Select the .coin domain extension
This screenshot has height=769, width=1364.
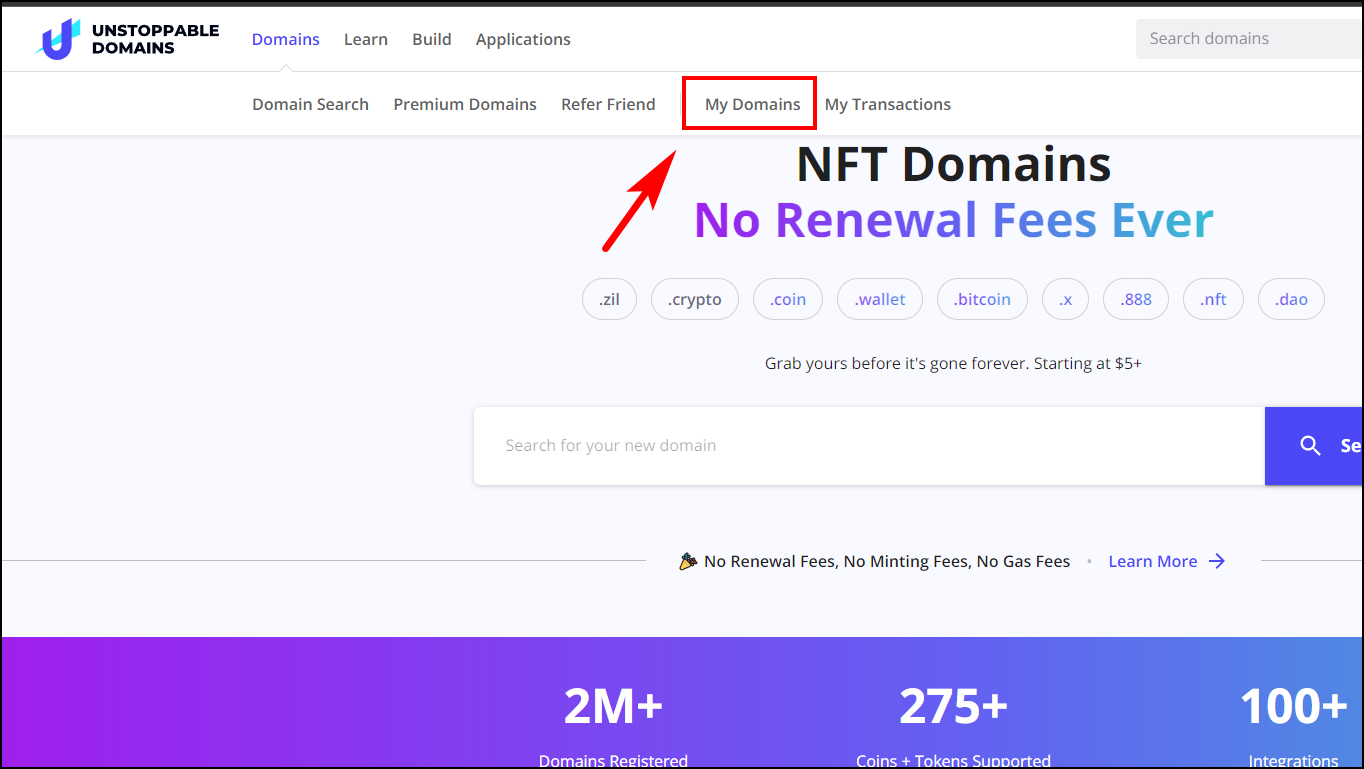pos(788,299)
